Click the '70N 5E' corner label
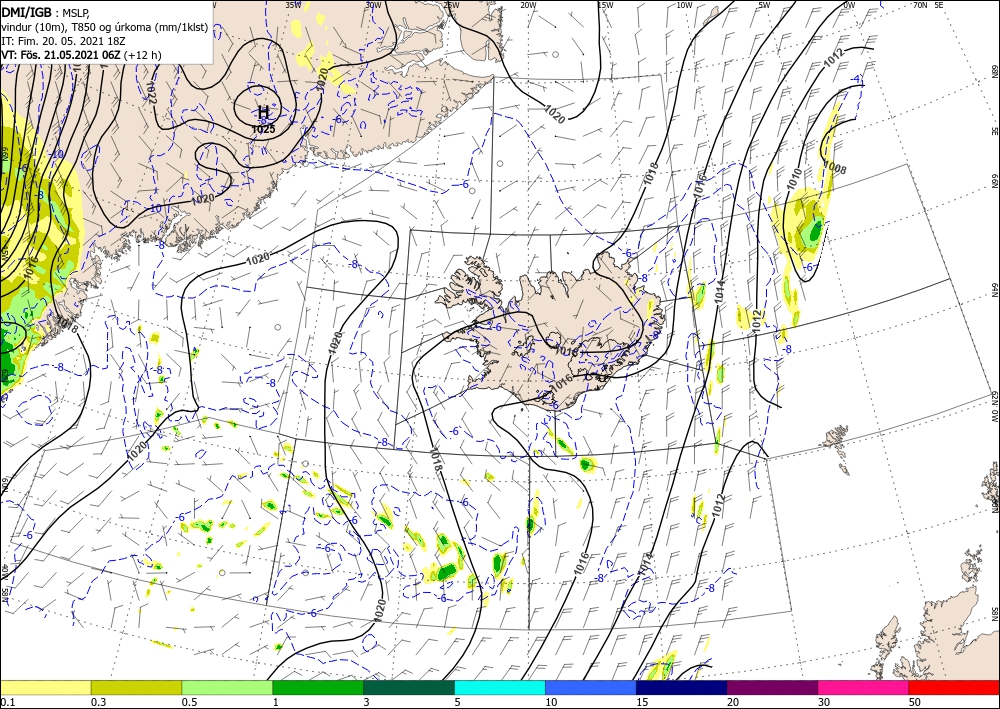1000x709 pixels. tap(928, 5)
